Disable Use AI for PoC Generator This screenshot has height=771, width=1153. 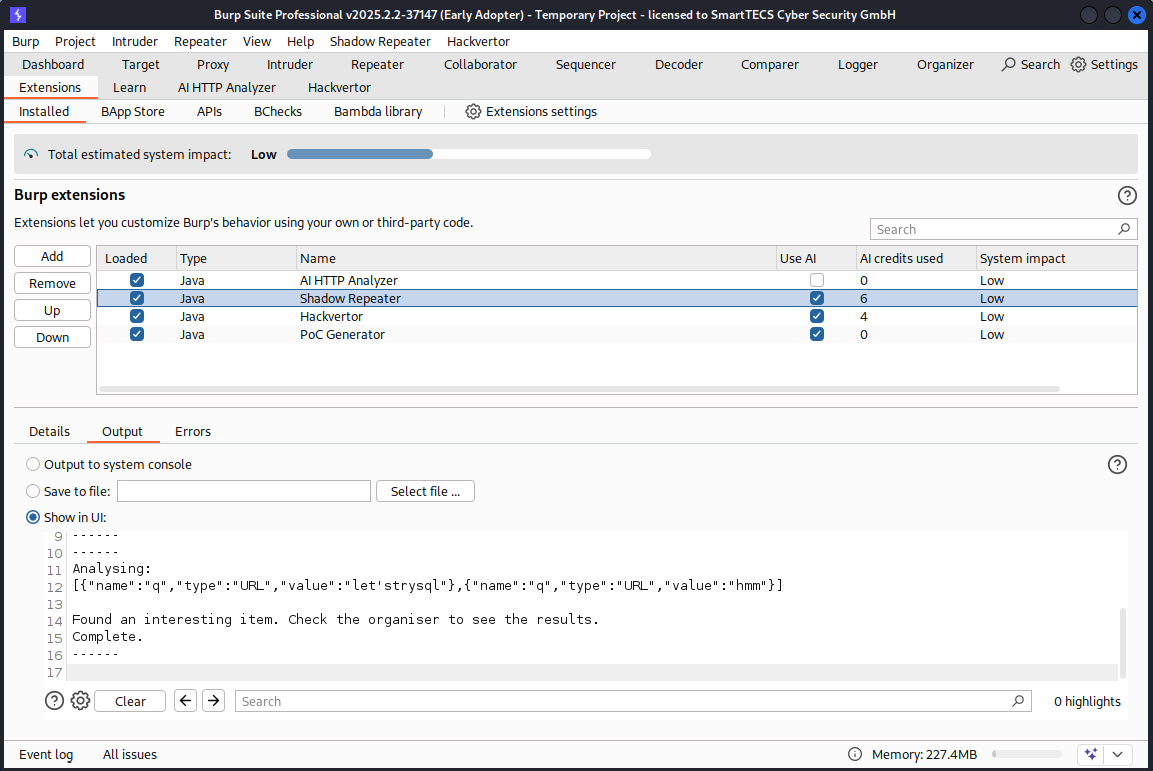(817, 334)
